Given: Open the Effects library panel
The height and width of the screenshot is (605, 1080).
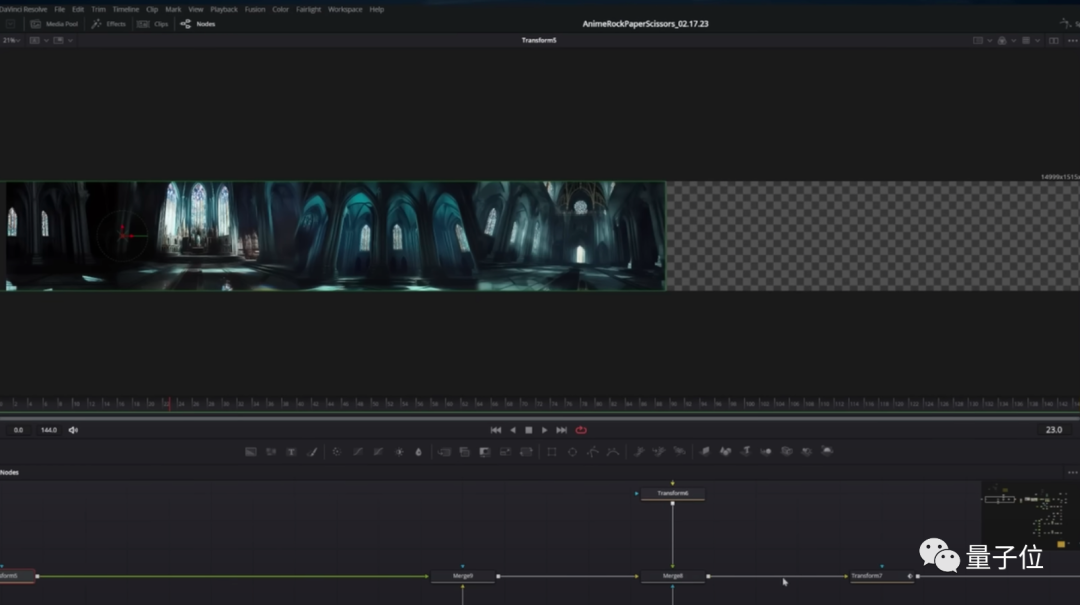Looking at the screenshot, I should (x=108, y=24).
